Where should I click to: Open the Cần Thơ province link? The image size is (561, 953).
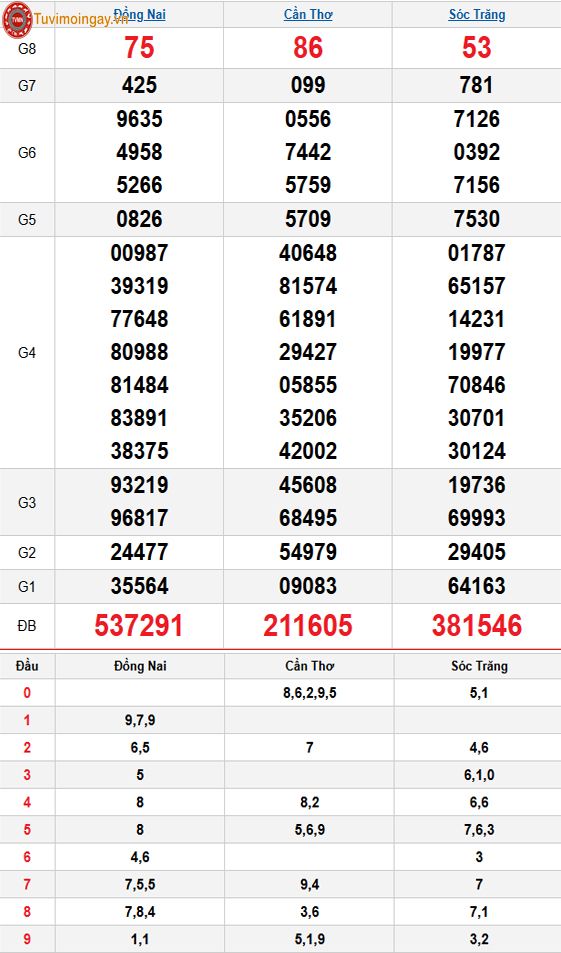308,15
